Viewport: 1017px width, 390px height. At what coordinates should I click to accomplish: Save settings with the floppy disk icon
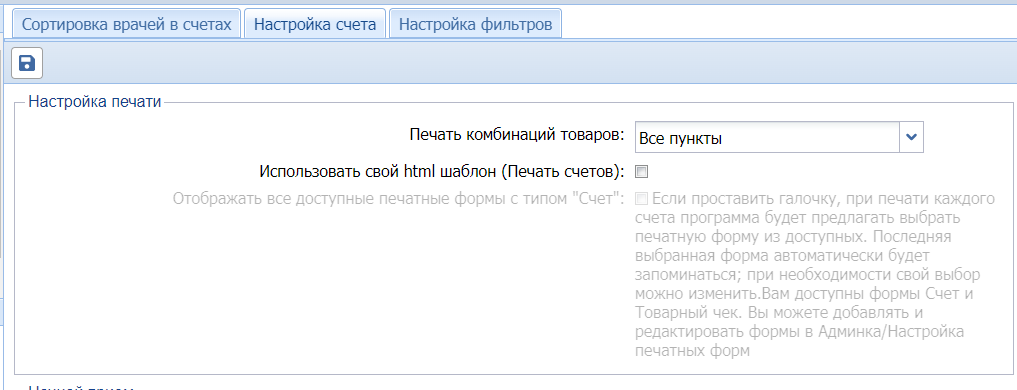pos(27,63)
